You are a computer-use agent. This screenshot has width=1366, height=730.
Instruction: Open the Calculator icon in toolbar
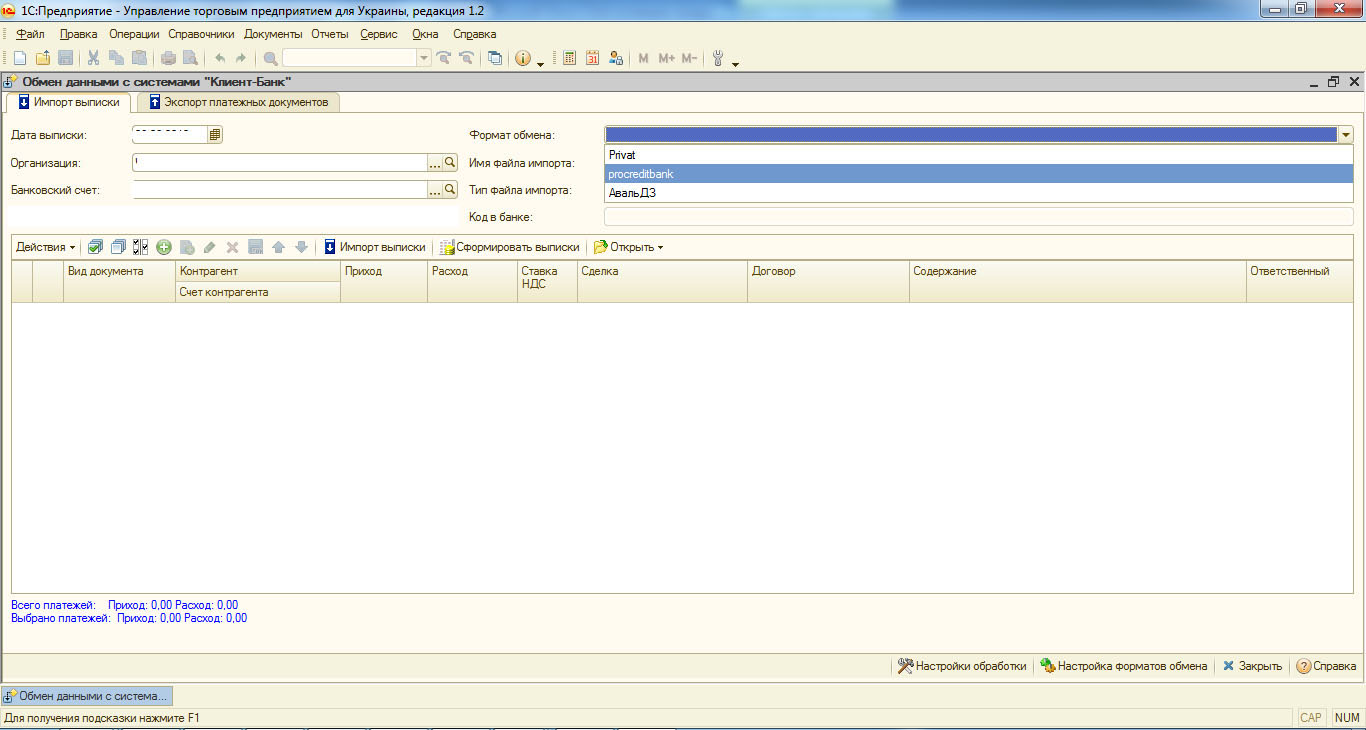(570, 59)
